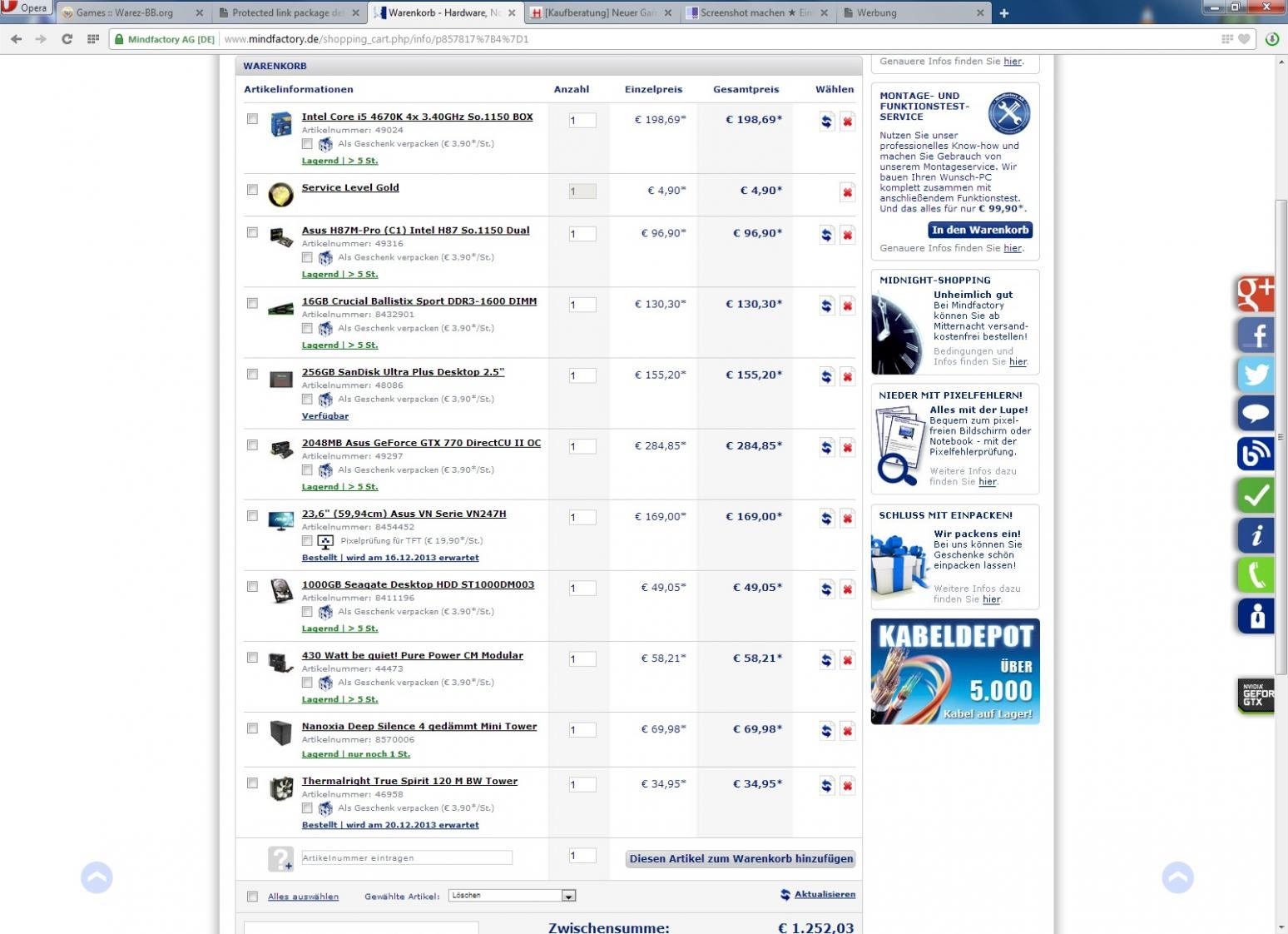Click the Nvidia GeForce GTX side badge

pos(1256,696)
